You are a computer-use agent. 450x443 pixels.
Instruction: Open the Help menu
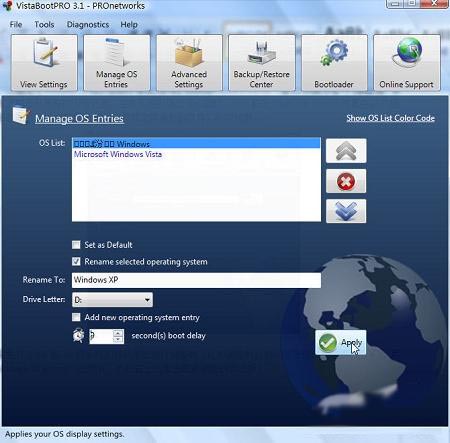(x=129, y=25)
